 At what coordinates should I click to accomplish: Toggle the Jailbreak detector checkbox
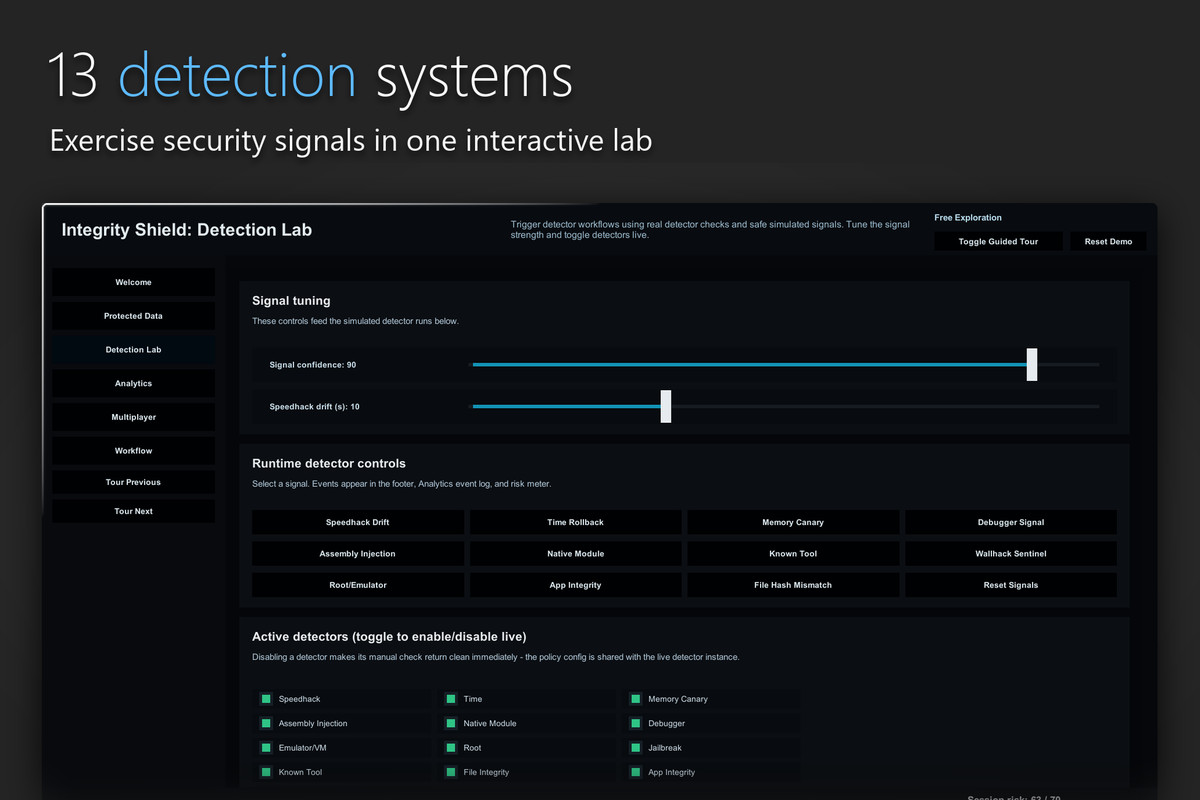click(x=636, y=748)
